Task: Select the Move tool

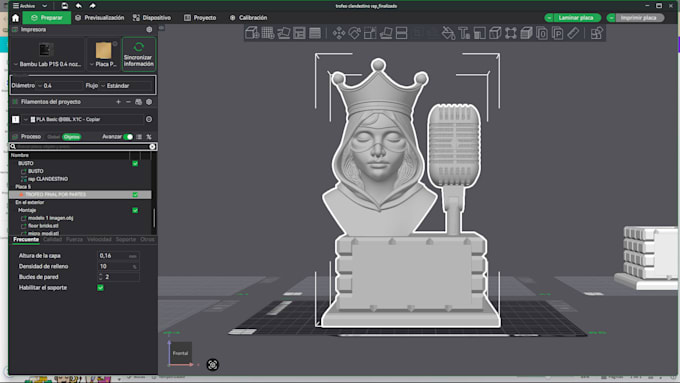Action: tap(339, 33)
